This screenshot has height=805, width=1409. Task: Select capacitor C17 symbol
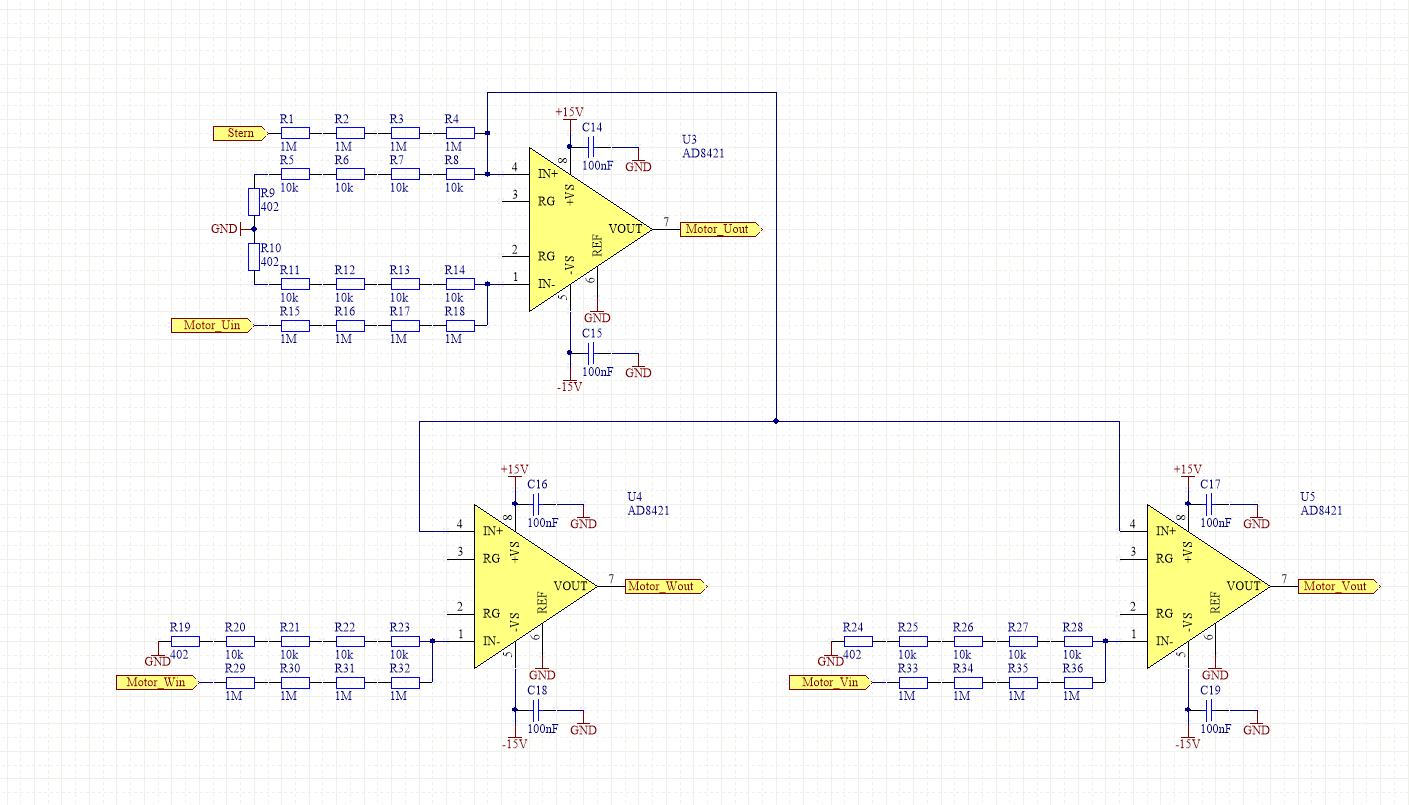(x=1209, y=504)
